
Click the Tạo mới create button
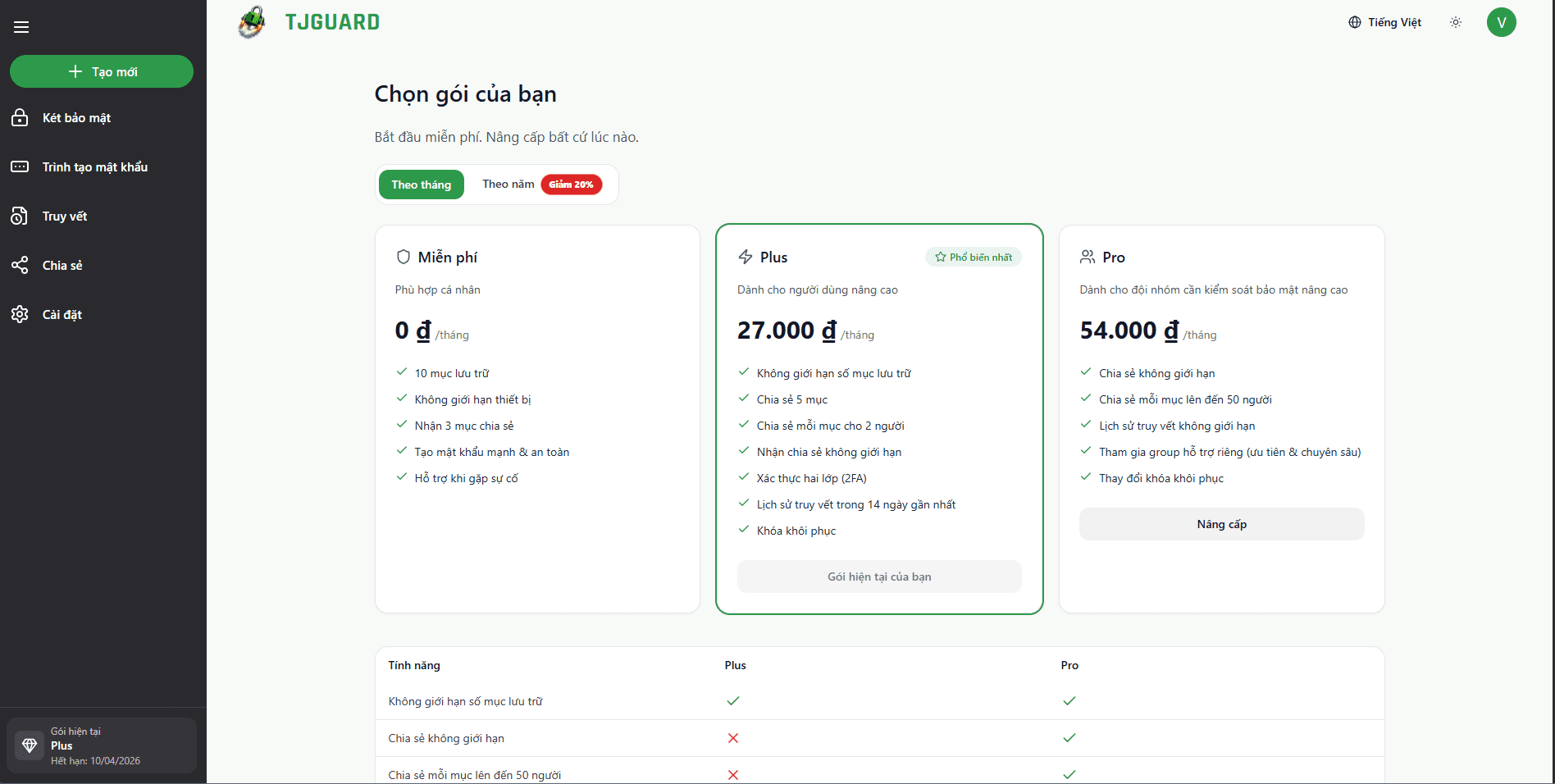point(102,71)
